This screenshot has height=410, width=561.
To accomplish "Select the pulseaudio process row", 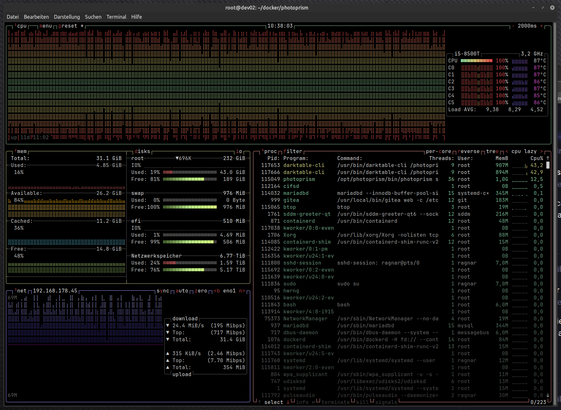I will click(402, 395).
